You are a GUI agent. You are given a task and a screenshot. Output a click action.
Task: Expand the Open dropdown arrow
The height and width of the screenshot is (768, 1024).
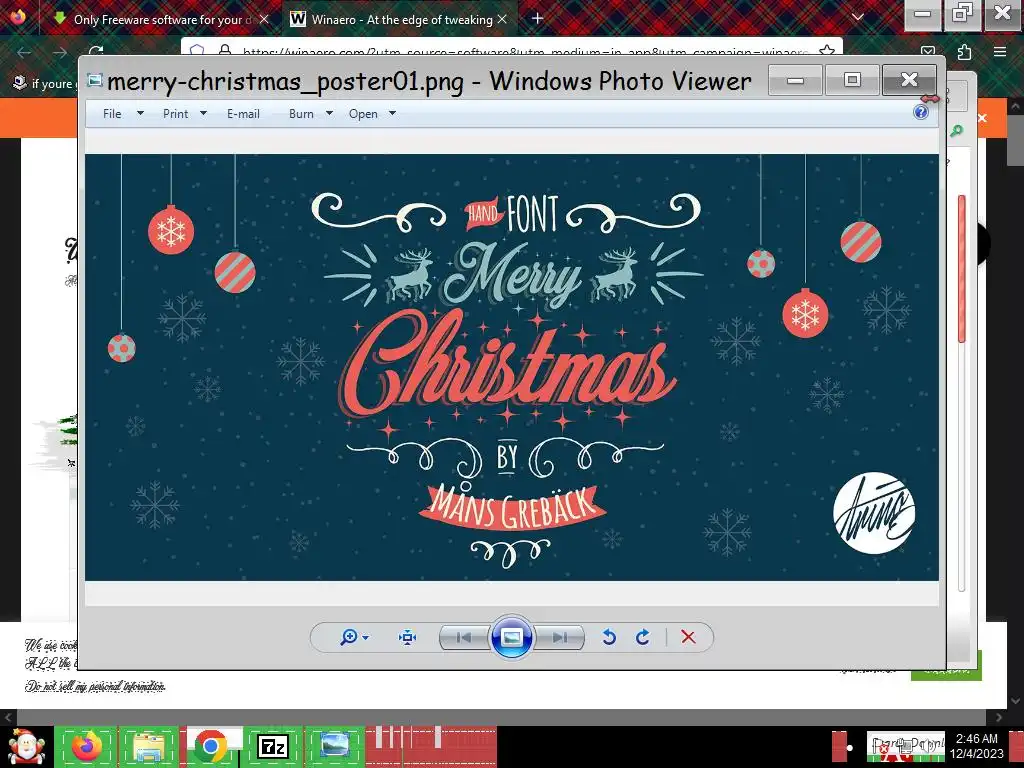coord(392,113)
